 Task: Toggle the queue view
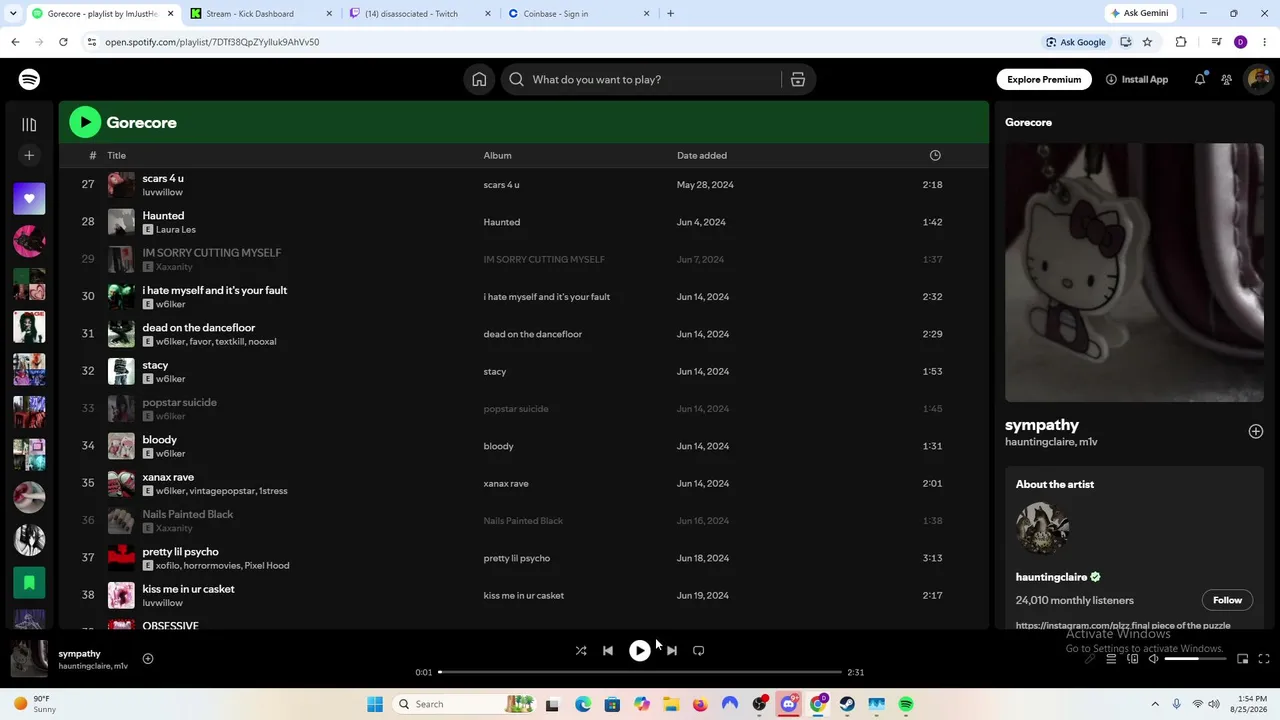[x=1111, y=659]
